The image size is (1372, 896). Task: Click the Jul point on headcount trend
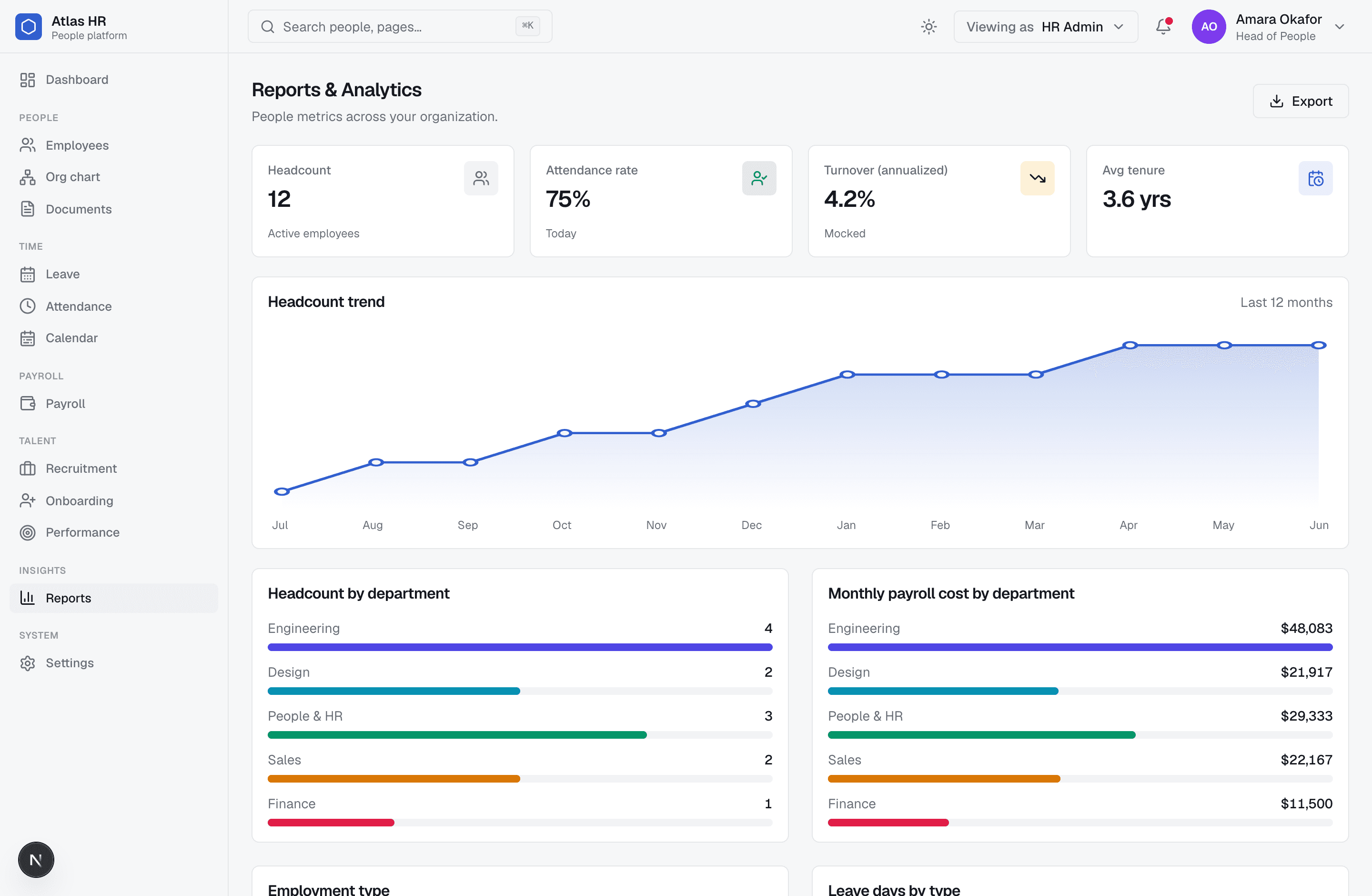click(x=282, y=492)
